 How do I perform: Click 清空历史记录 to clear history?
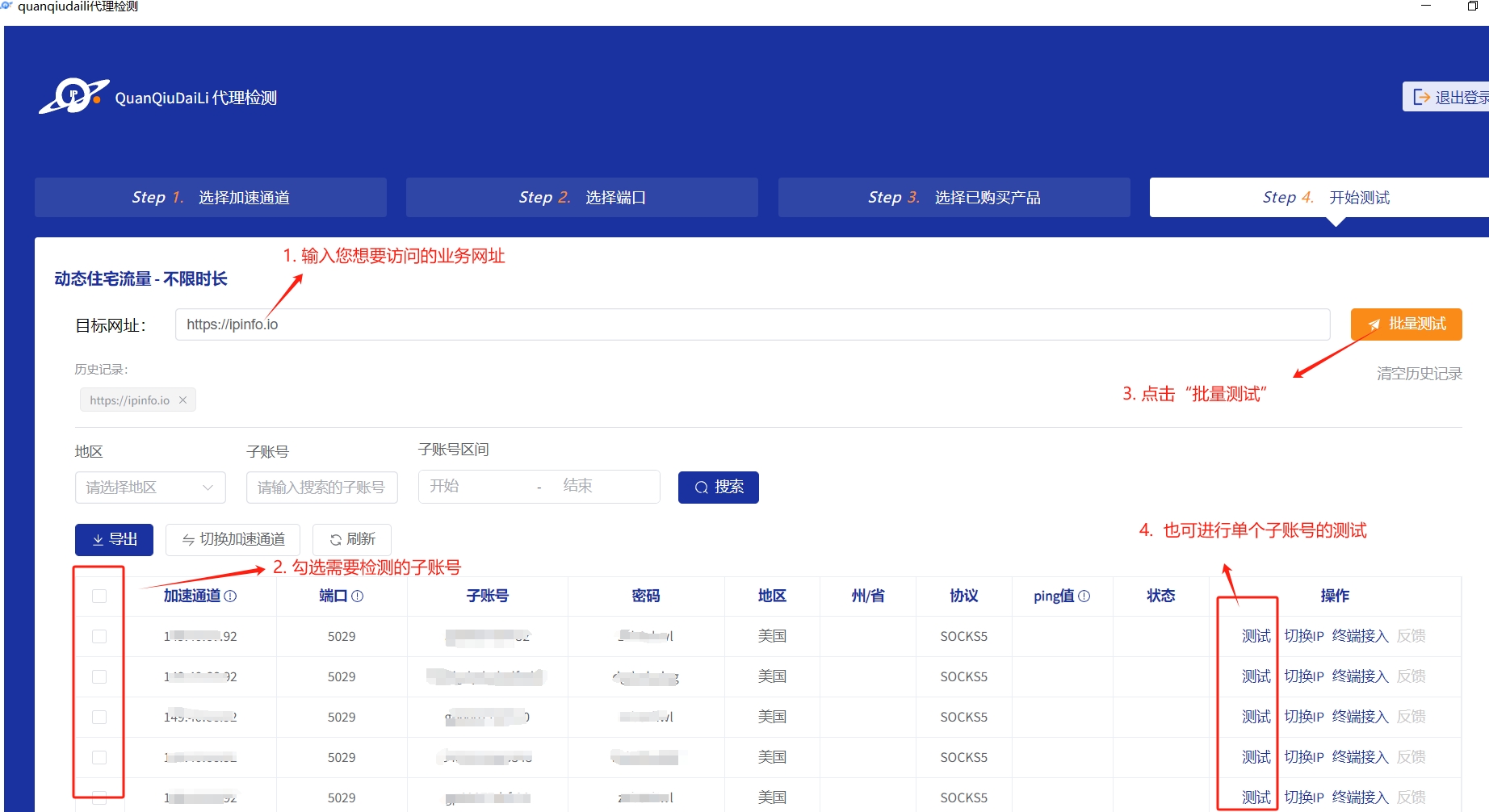click(1419, 374)
